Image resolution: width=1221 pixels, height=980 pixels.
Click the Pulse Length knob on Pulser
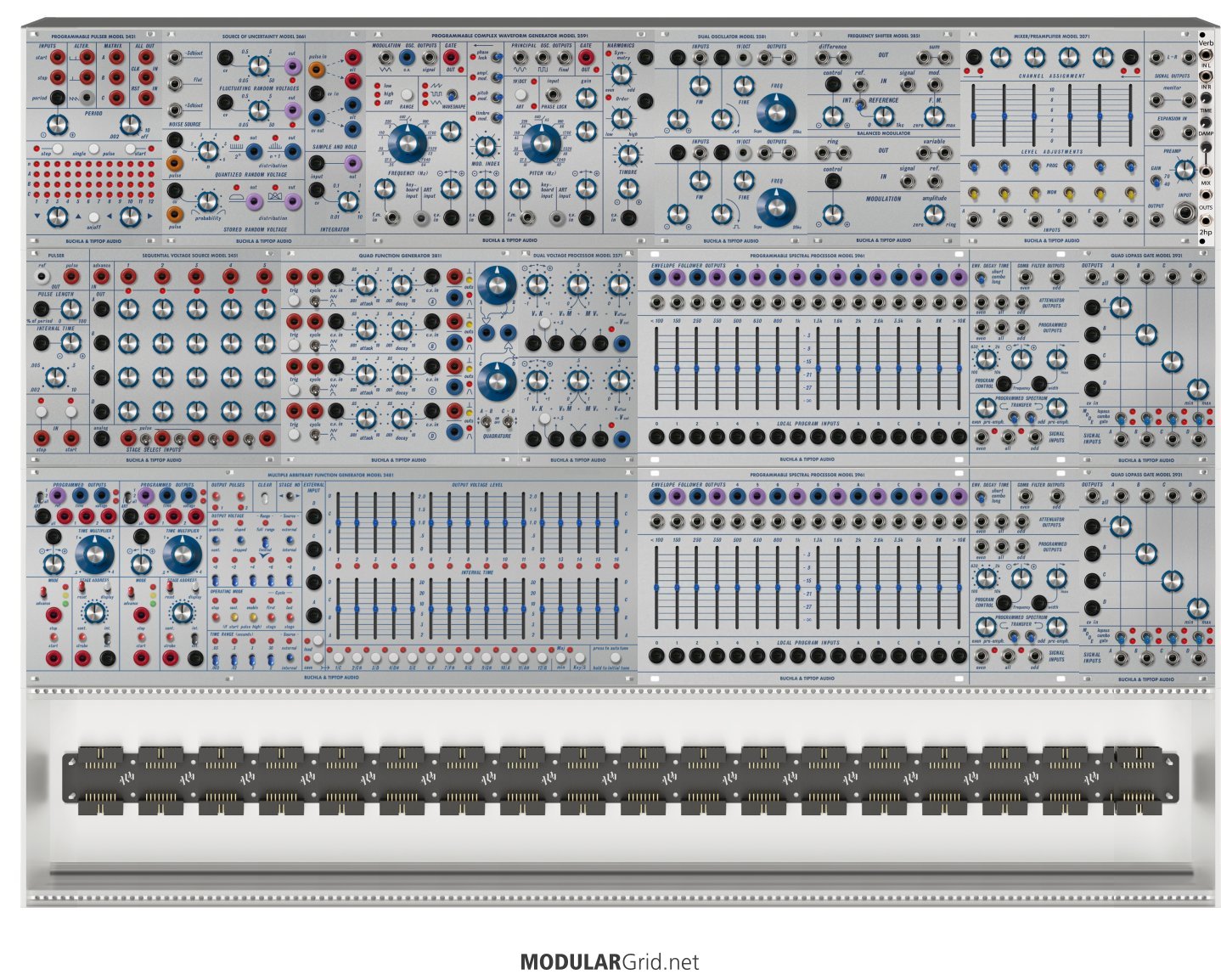(70, 309)
